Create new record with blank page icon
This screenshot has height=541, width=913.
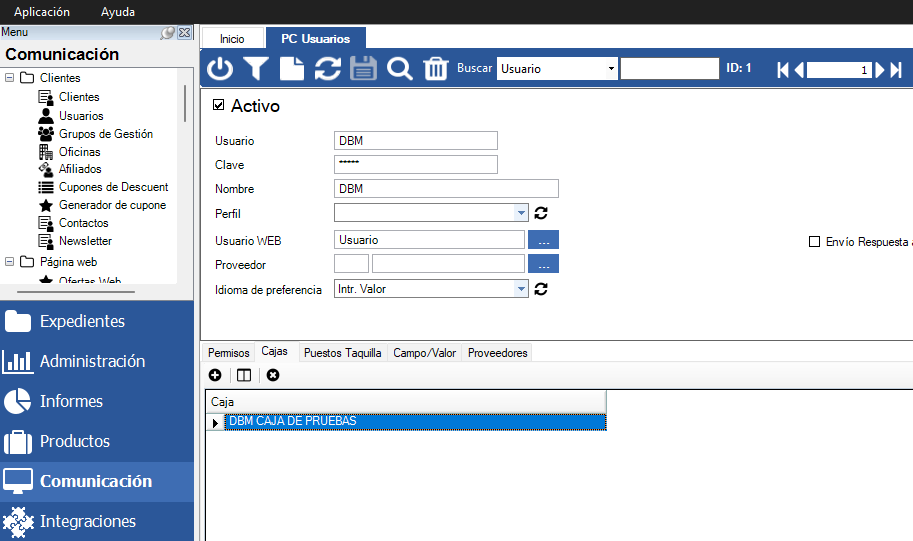coord(291,69)
